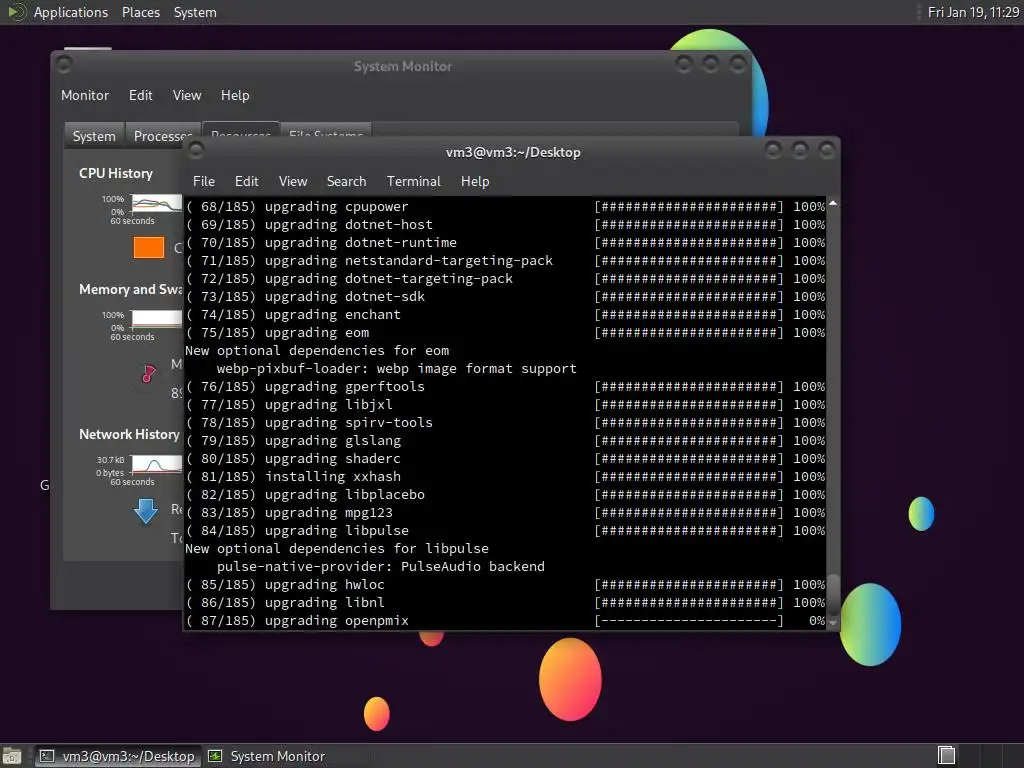Image resolution: width=1024 pixels, height=768 pixels.
Task: Click the line 'upgrading cpupower'
Action: [505, 206]
